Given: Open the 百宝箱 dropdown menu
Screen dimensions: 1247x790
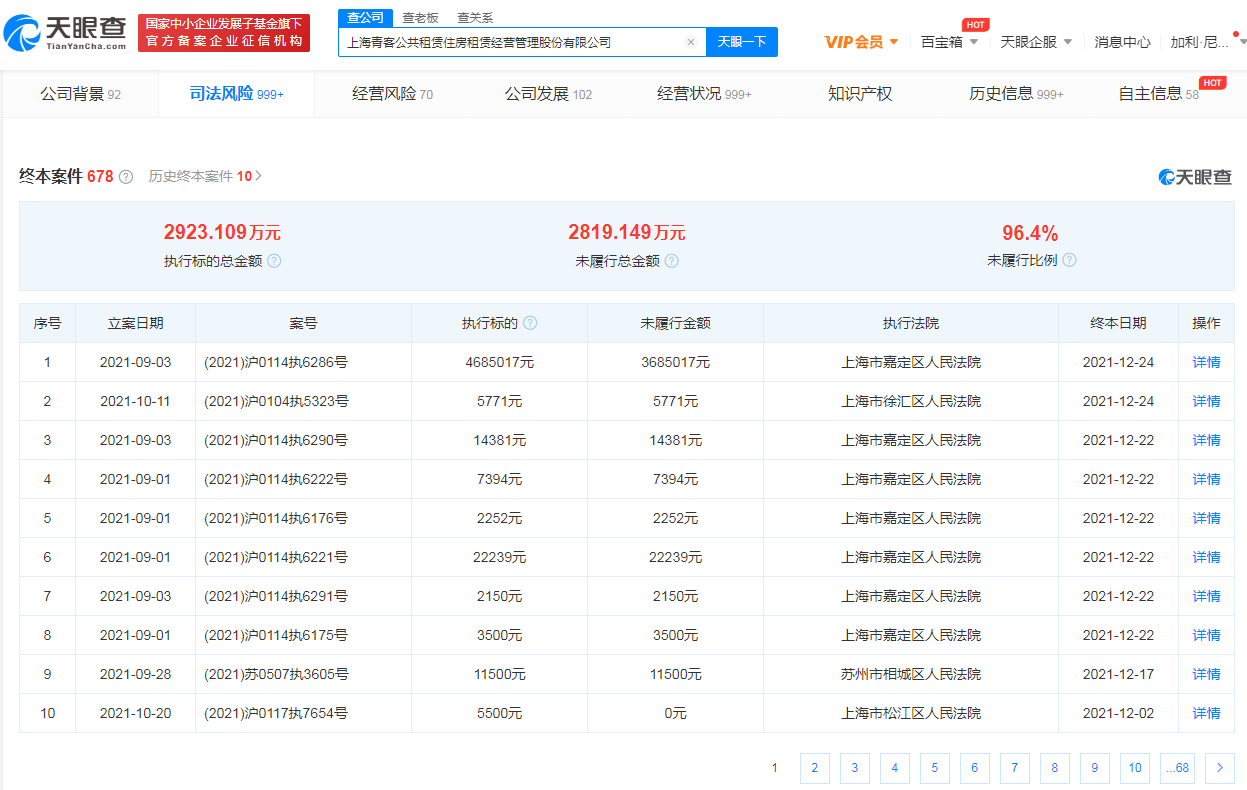Looking at the screenshot, I should (x=950, y=42).
